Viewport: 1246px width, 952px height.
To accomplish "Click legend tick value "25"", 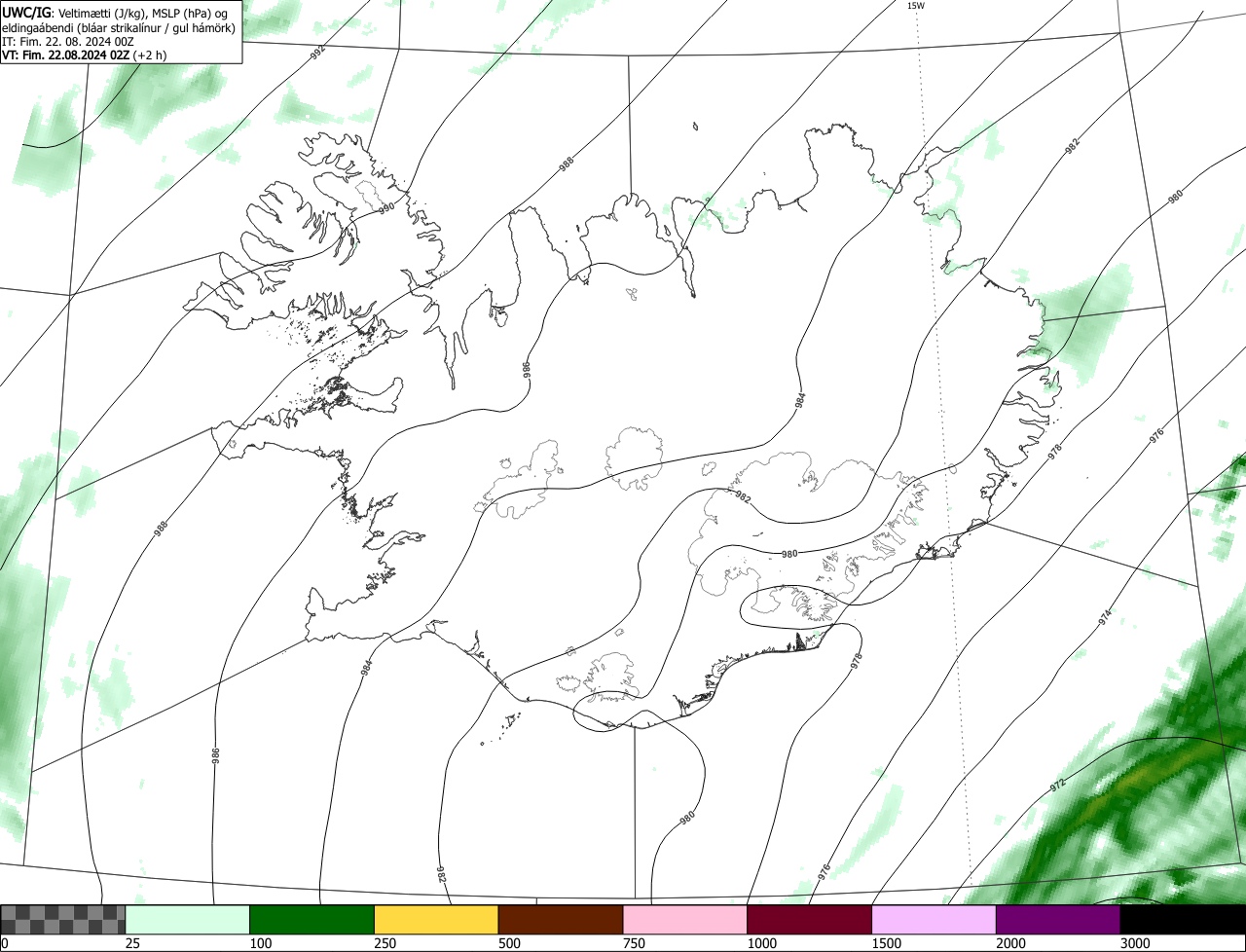I will tap(130, 944).
